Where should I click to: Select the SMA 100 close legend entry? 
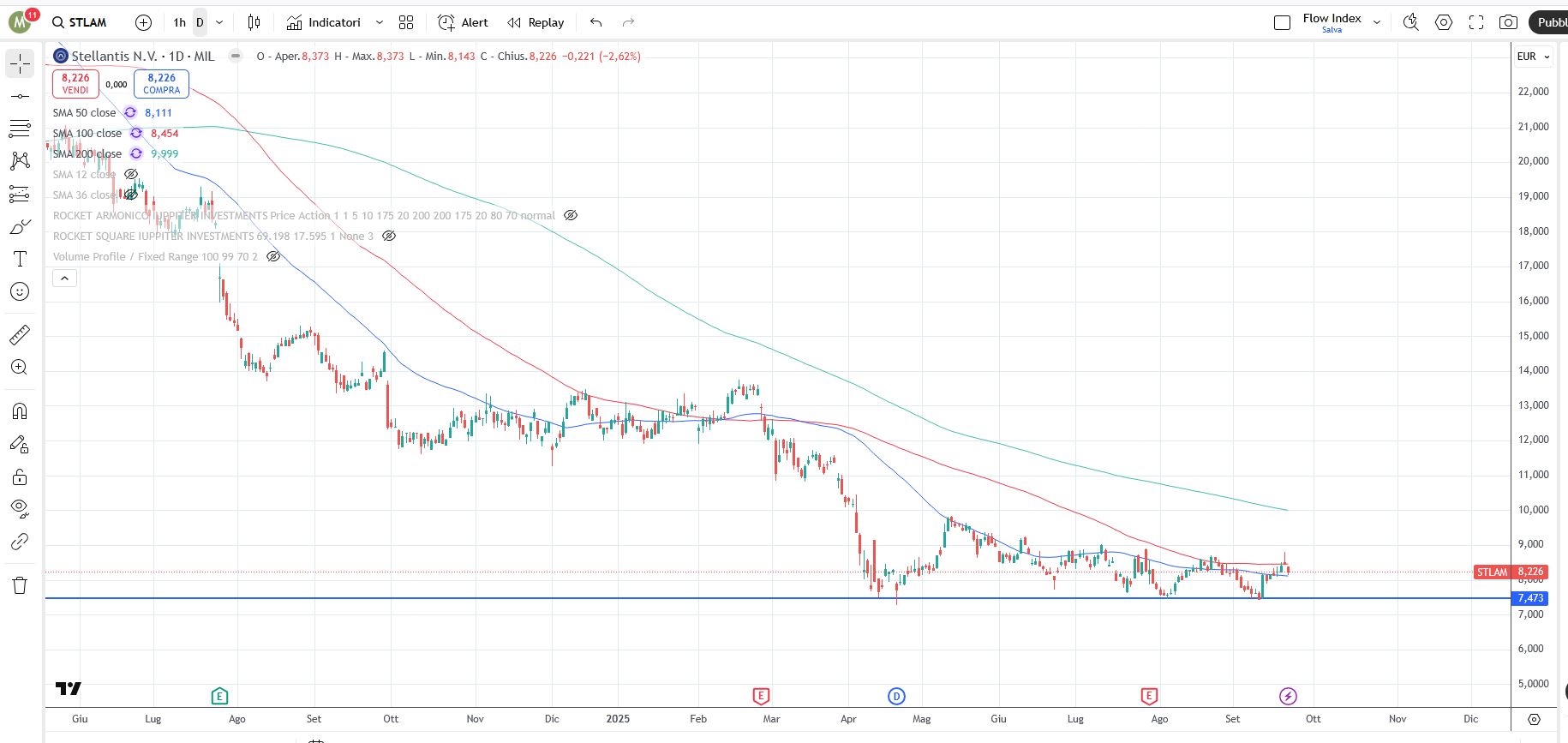coord(87,133)
